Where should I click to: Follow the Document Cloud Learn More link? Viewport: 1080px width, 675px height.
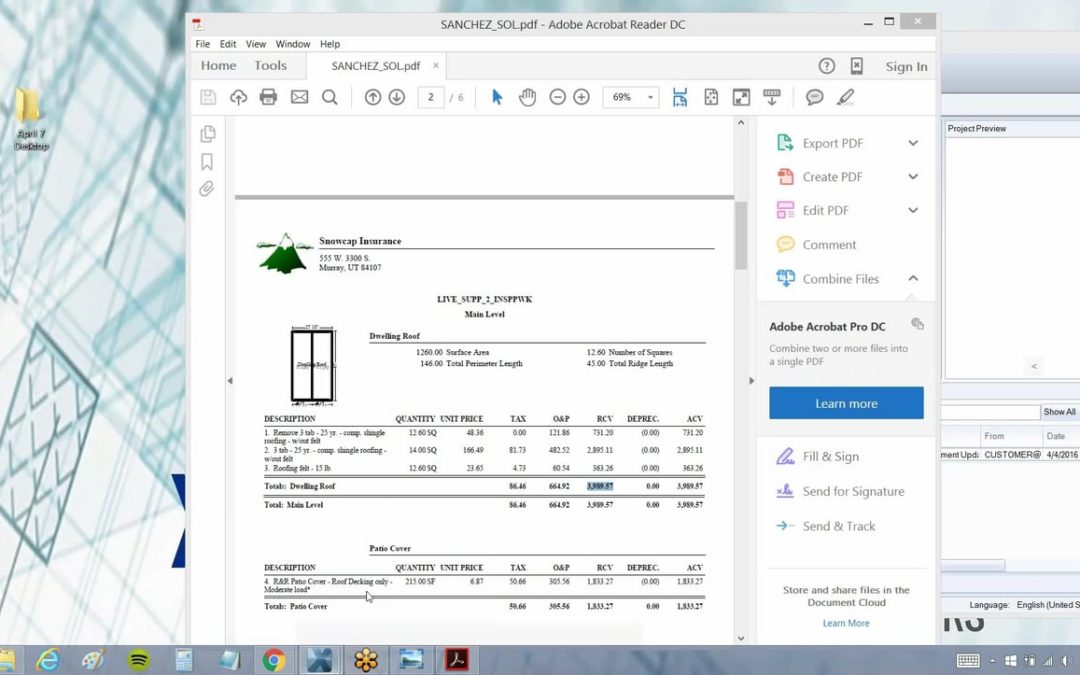point(846,623)
